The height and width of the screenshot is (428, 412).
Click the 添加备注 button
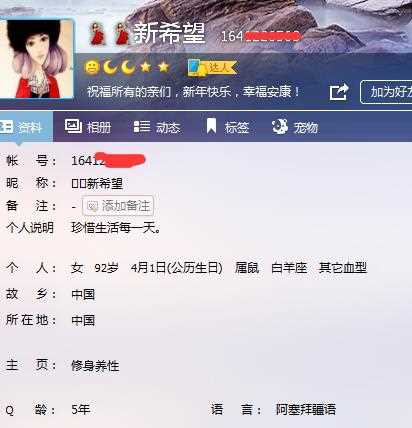tap(118, 206)
